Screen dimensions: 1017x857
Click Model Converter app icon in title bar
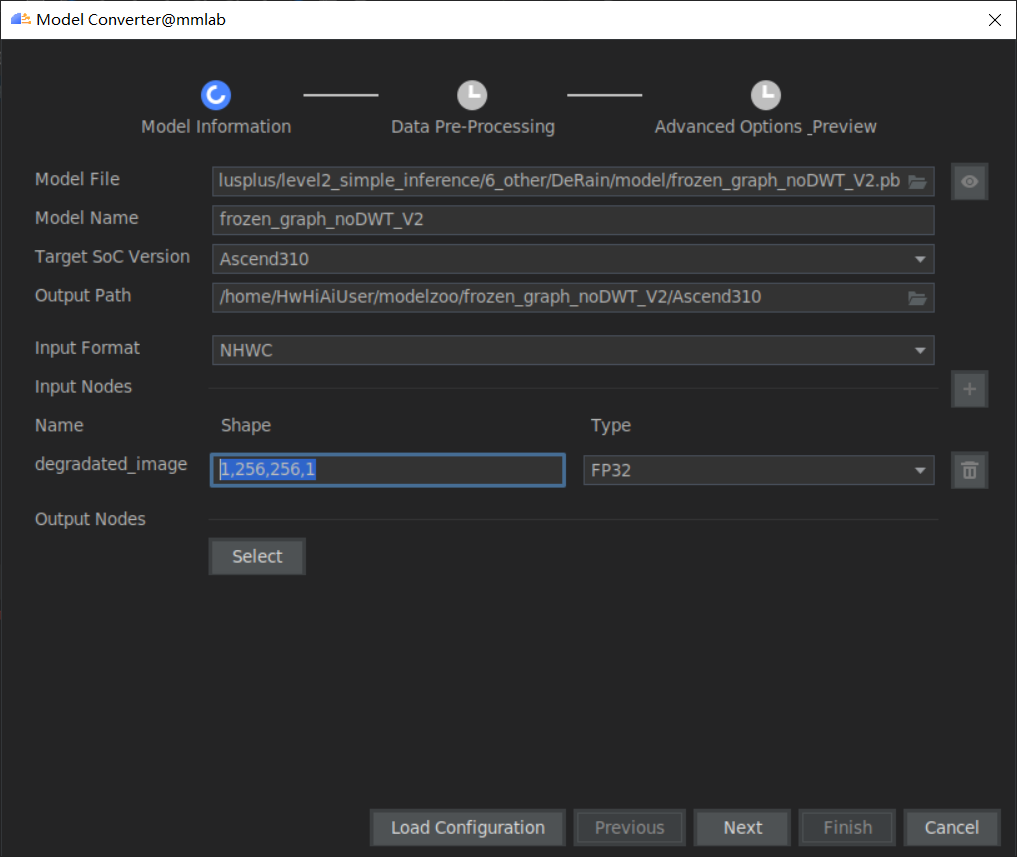coord(21,19)
